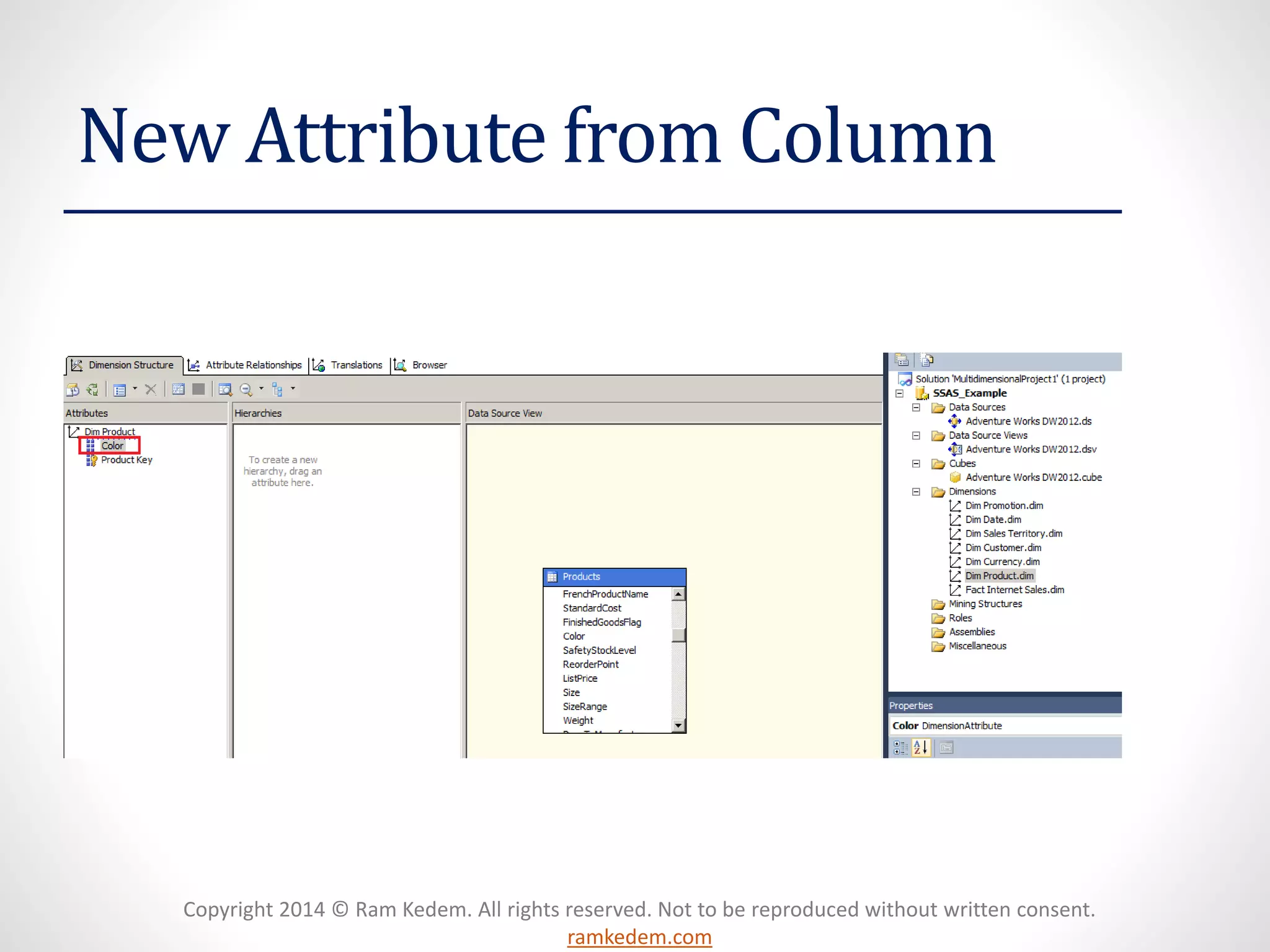Open the ramkedem.com link
1270x952 pixels.
(639, 937)
